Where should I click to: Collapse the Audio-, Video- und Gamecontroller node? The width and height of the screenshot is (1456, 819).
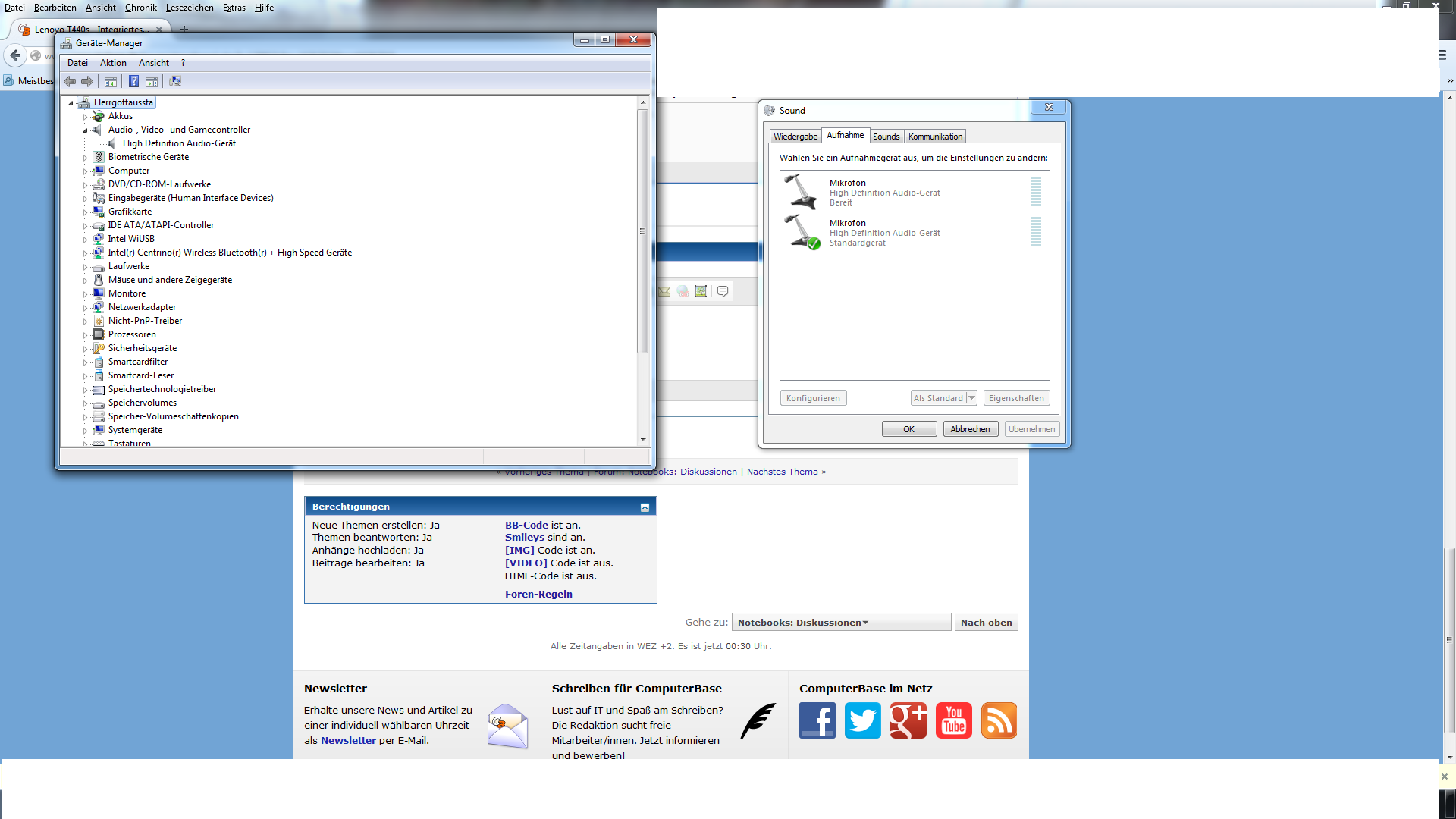click(85, 130)
